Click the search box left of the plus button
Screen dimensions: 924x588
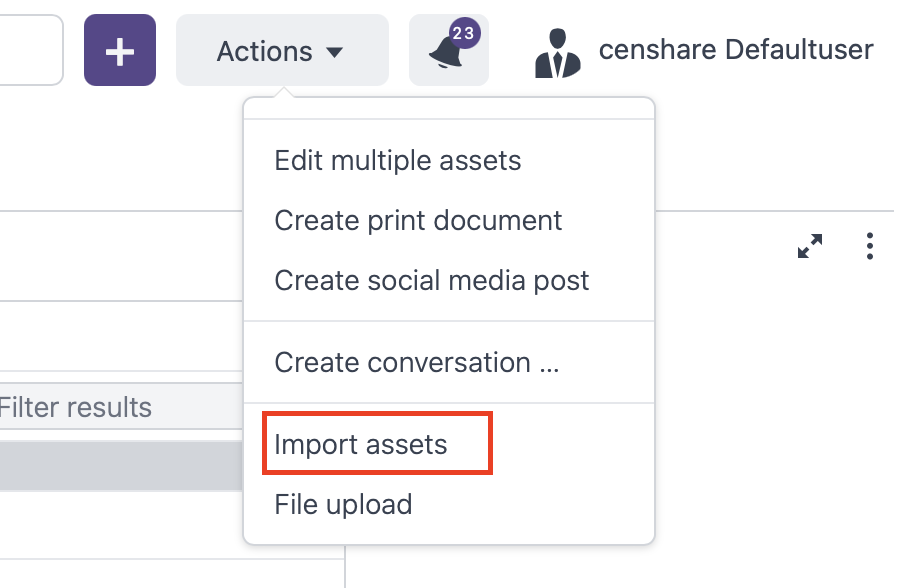click(x=30, y=51)
